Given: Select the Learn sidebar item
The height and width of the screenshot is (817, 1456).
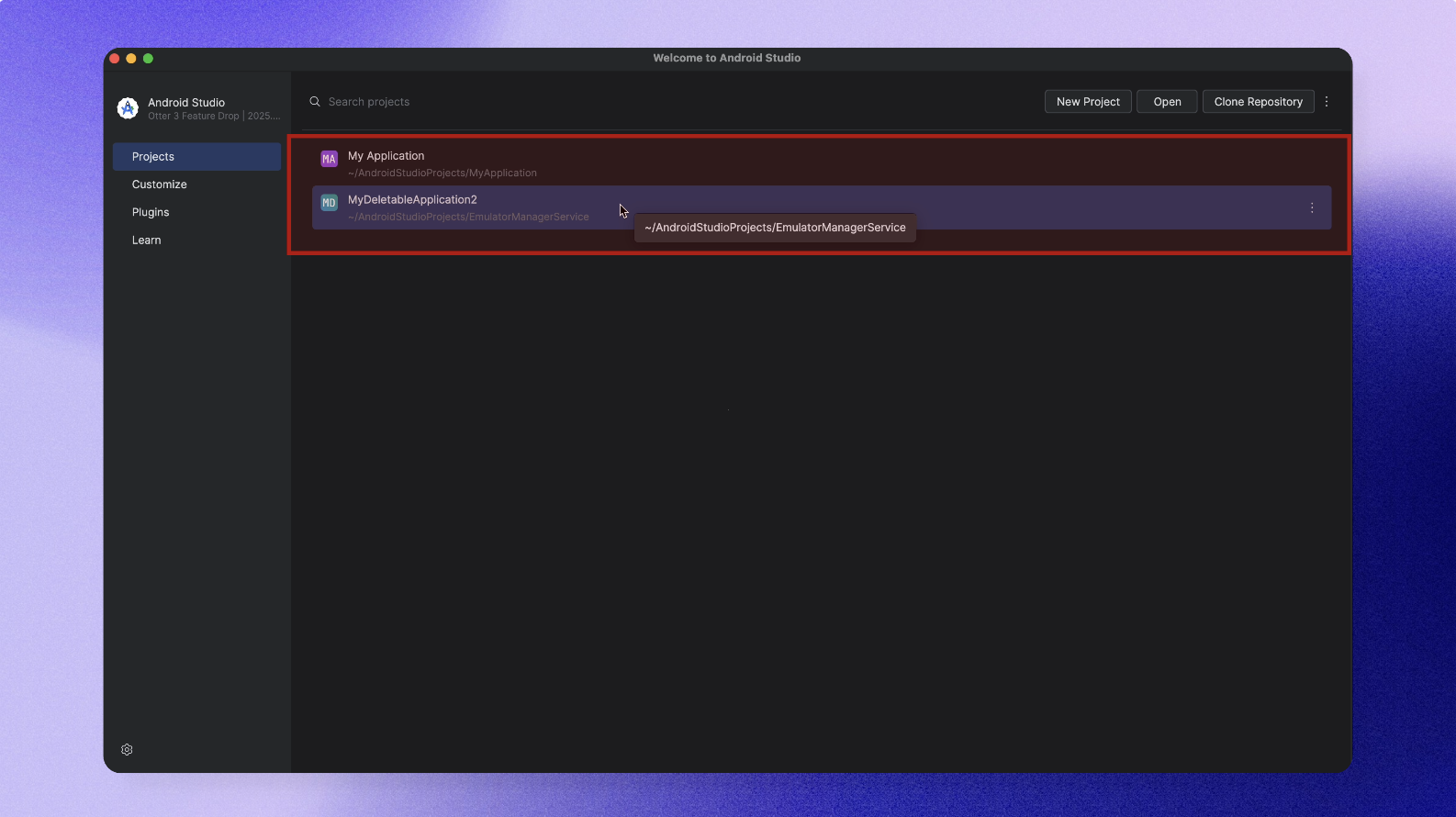Looking at the screenshot, I should [147, 241].
